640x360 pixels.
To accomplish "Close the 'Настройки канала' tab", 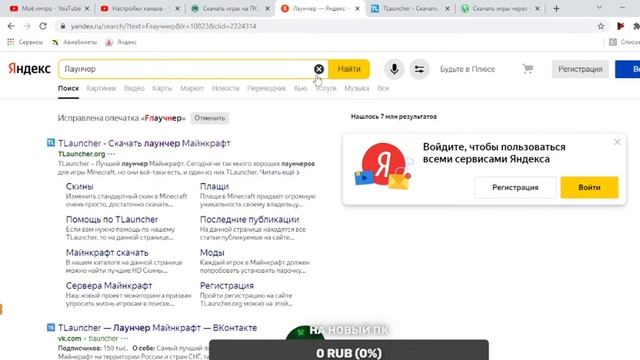I will pyautogui.click(x=177, y=8).
